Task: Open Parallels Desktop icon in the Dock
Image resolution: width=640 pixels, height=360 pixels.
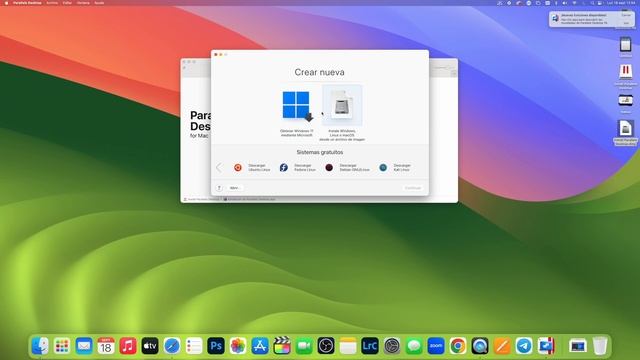Action: [x=546, y=346]
